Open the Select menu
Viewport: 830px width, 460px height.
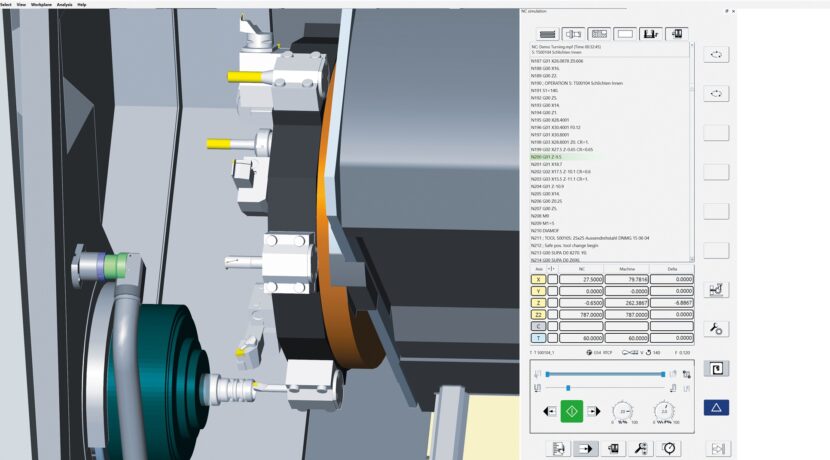tap(6, 4)
